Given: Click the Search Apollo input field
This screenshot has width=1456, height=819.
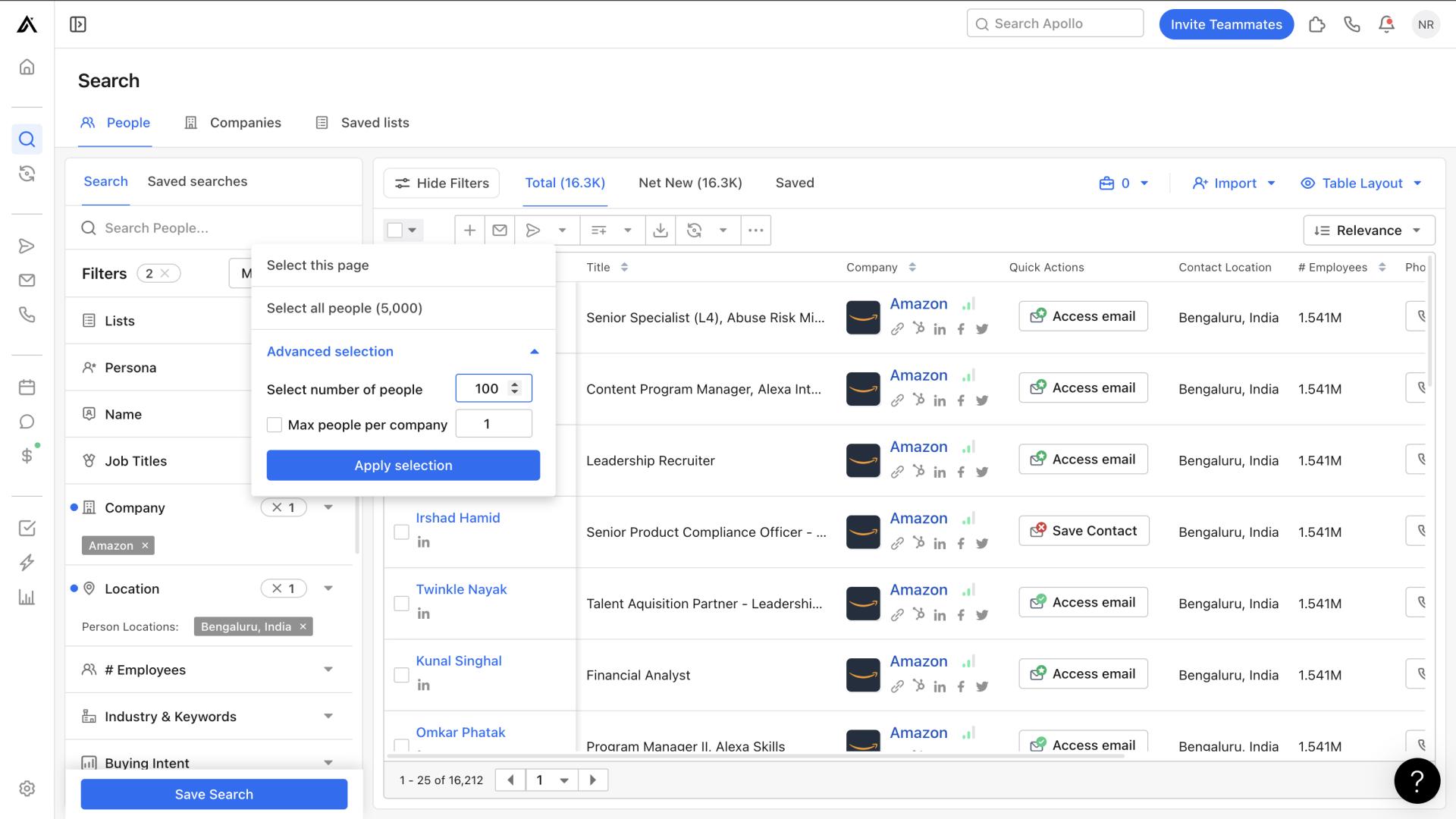Looking at the screenshot, I should point(1055,24).
